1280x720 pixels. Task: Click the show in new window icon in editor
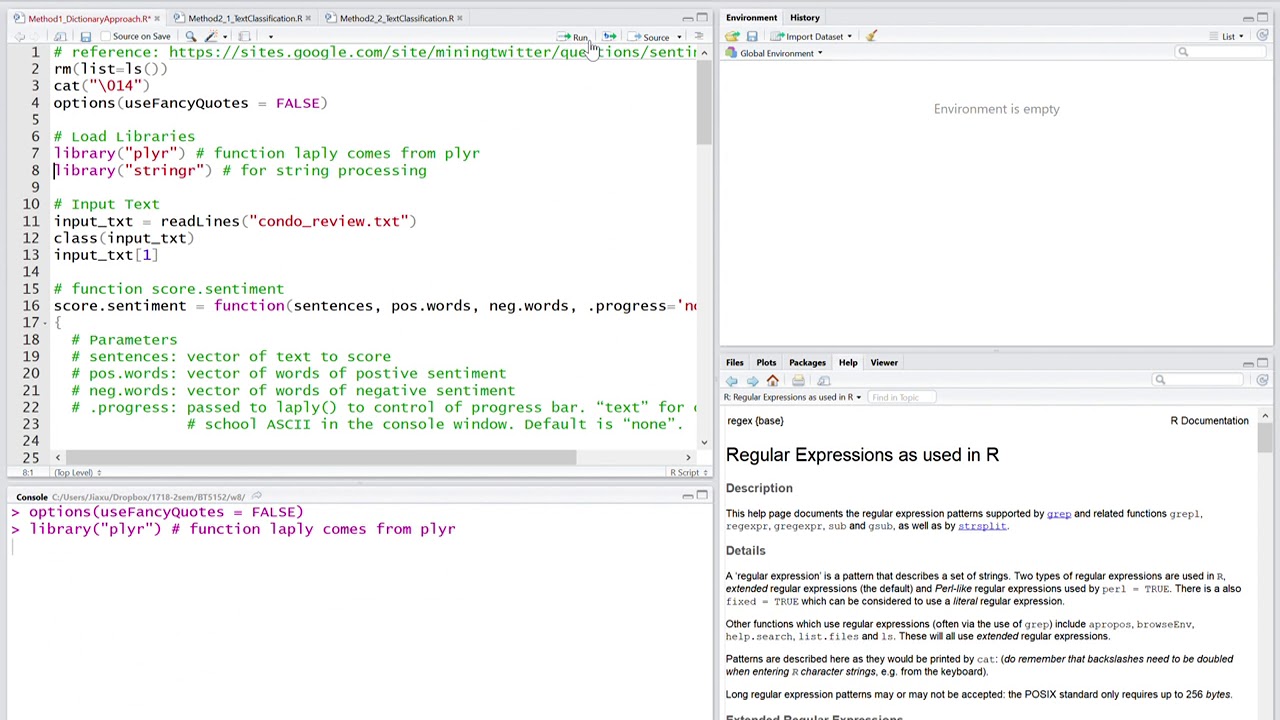pyautogui.click(x=60, y=37)
